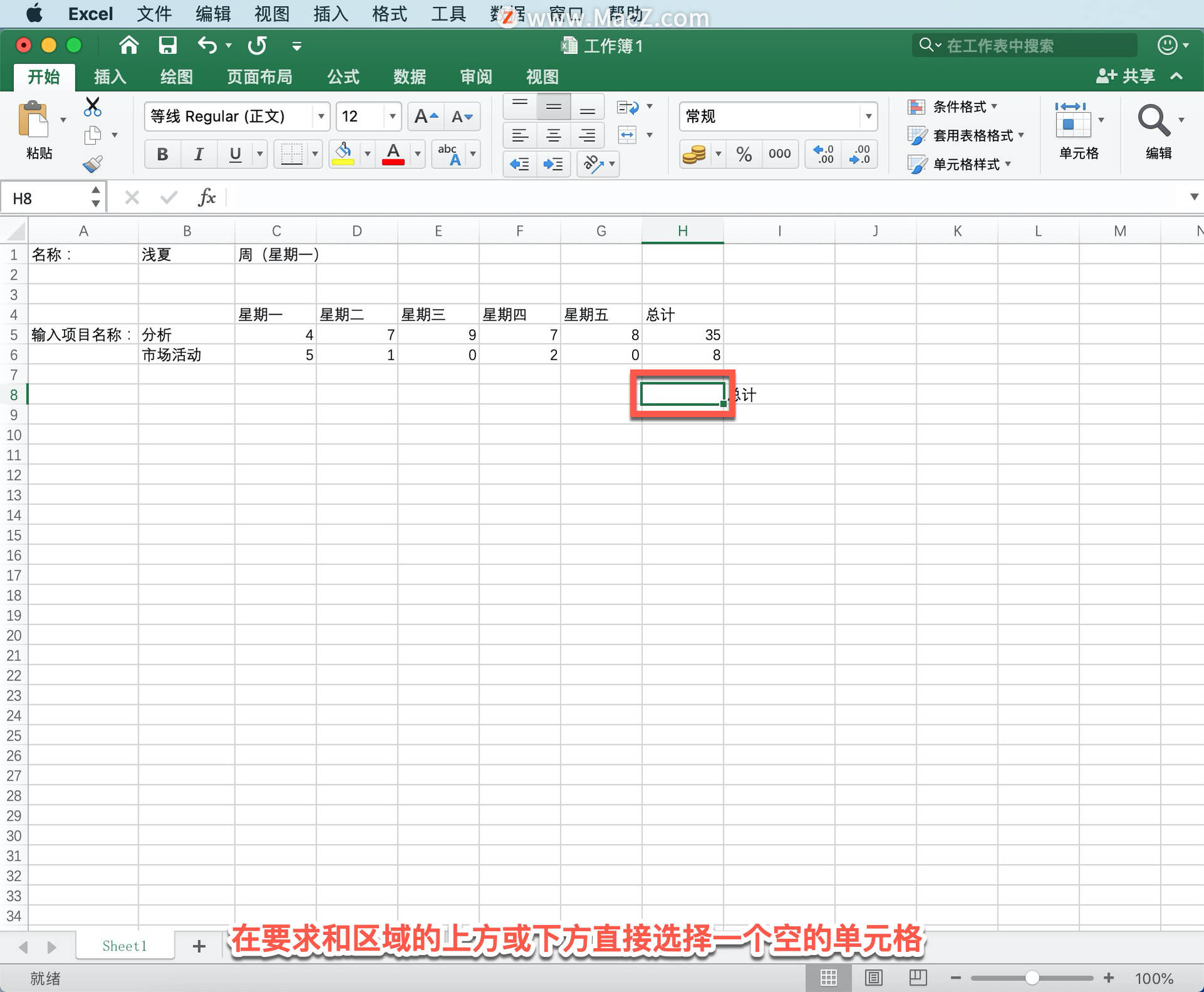Screen dimensions: 1204x992
Task: Open the 常规 number format dropdown
Action: [869, 116]
